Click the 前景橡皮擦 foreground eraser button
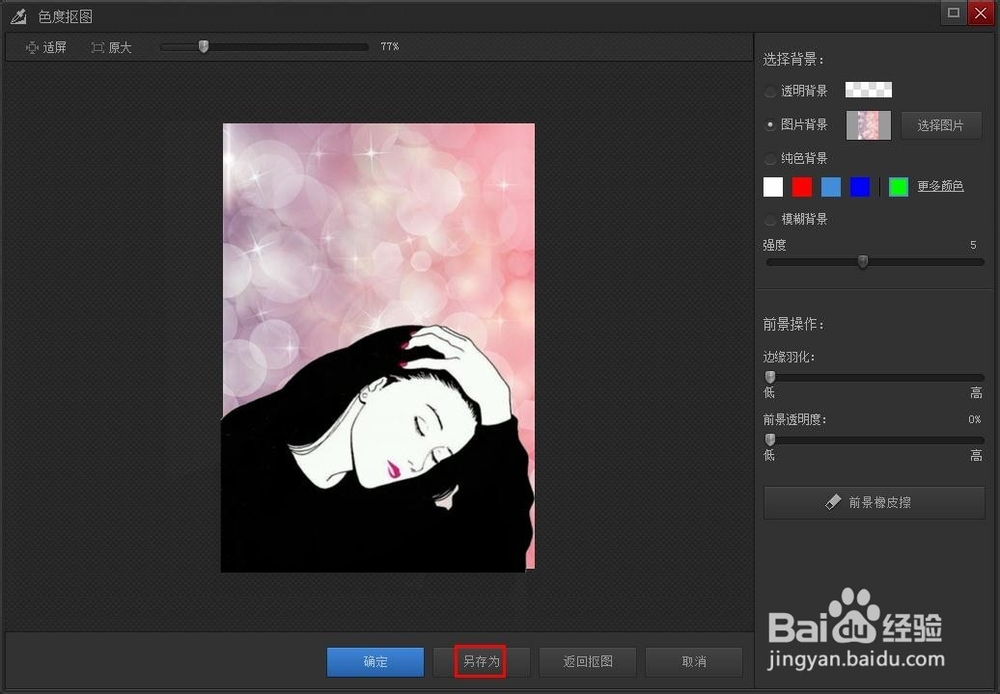The image size is (1000, 694). point(874,503)
